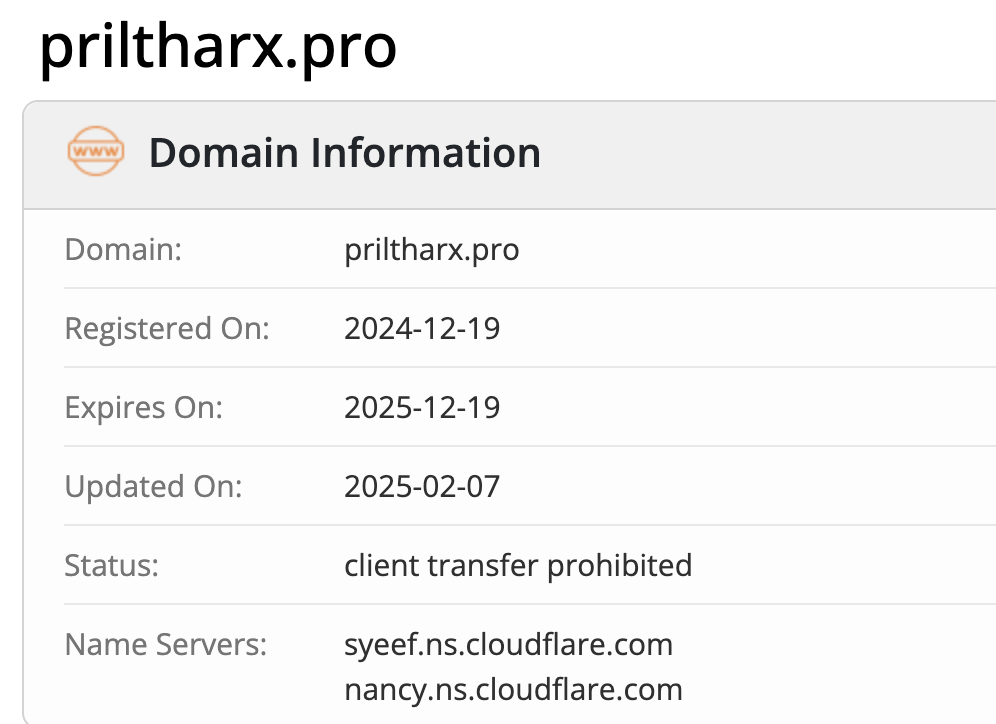Click the Updated On: label
This screenshot has width=996, height=724.
point(153,486)
